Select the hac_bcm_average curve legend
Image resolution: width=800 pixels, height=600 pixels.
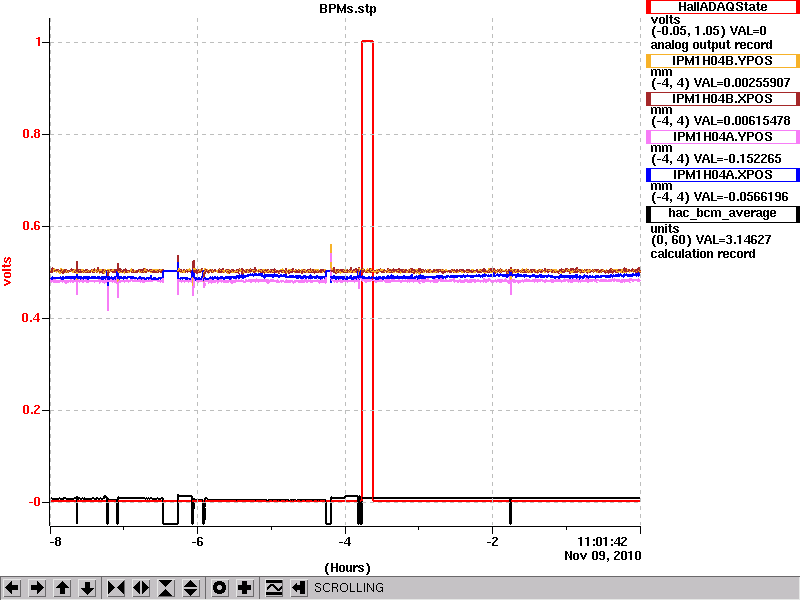point(722,213)
